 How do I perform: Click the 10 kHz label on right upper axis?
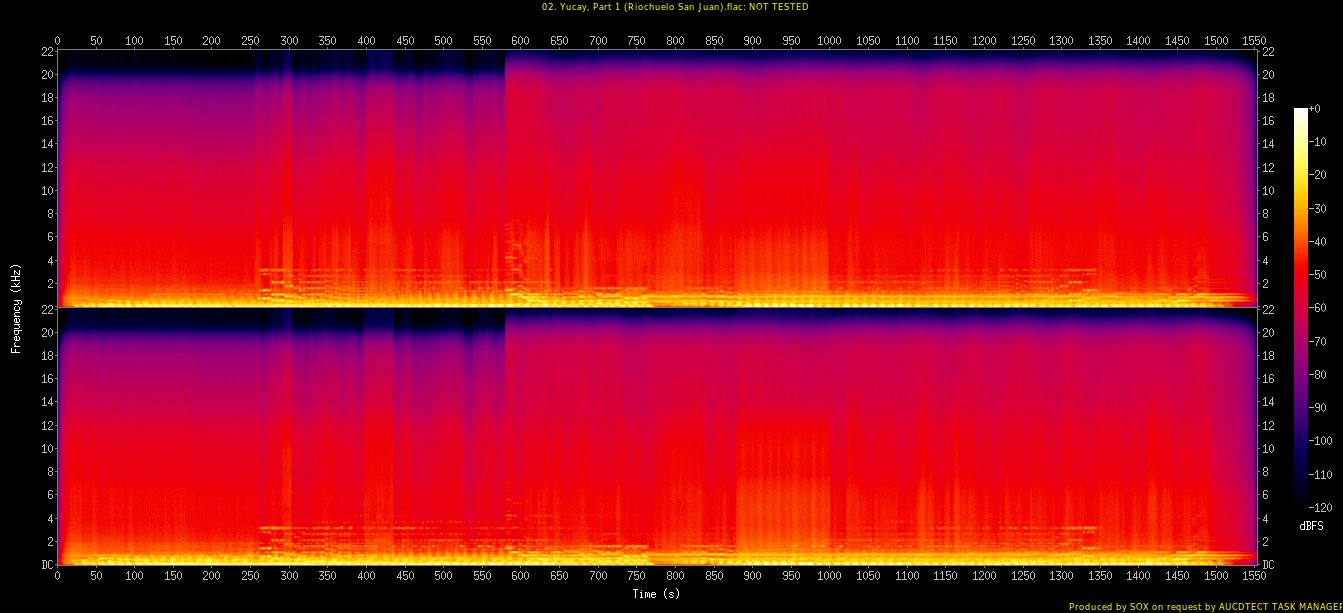[x=1267, y=190]
